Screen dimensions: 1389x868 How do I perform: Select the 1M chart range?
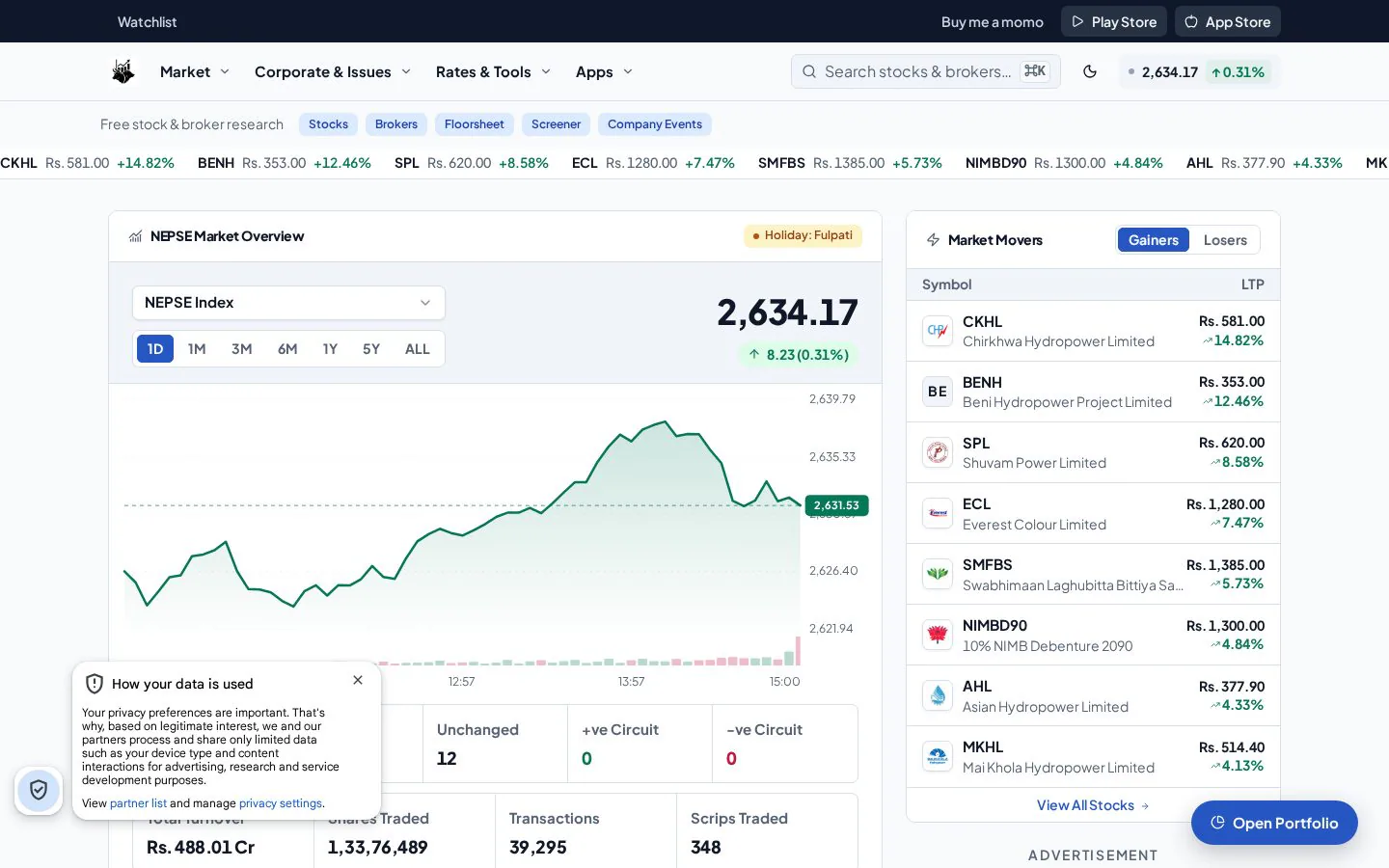click(197, 349)
